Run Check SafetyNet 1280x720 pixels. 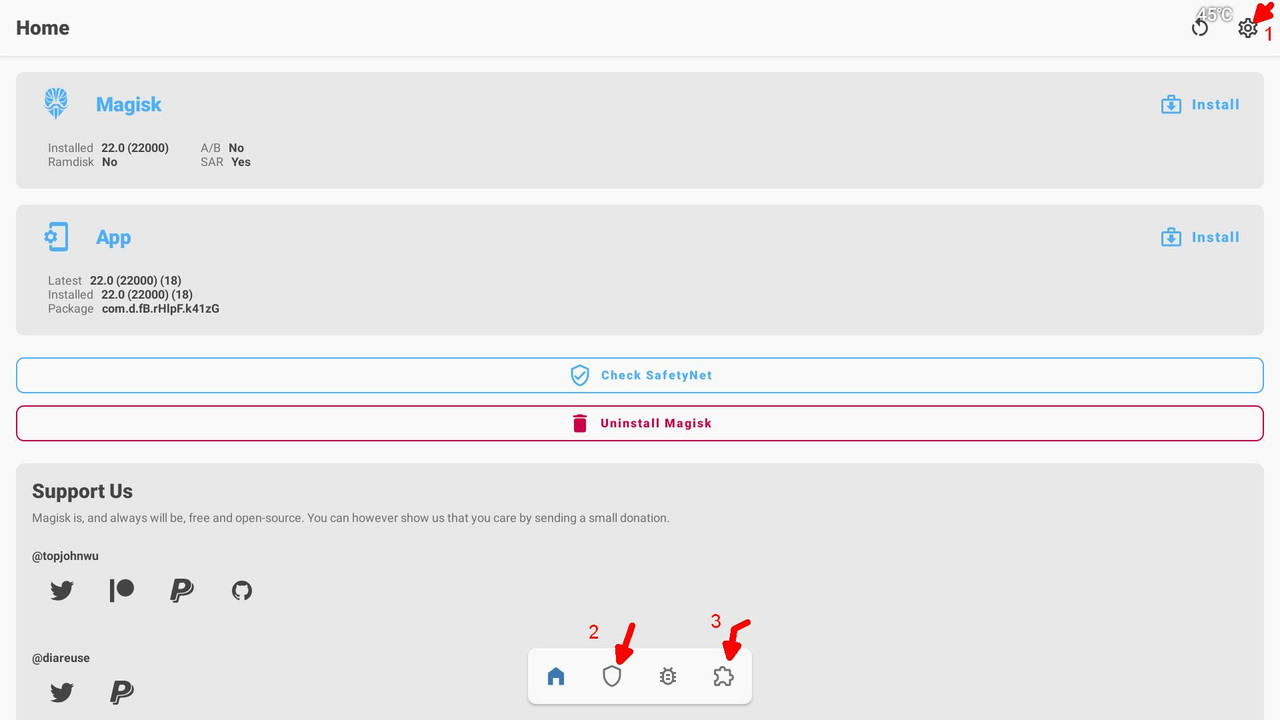click(640, 375)
